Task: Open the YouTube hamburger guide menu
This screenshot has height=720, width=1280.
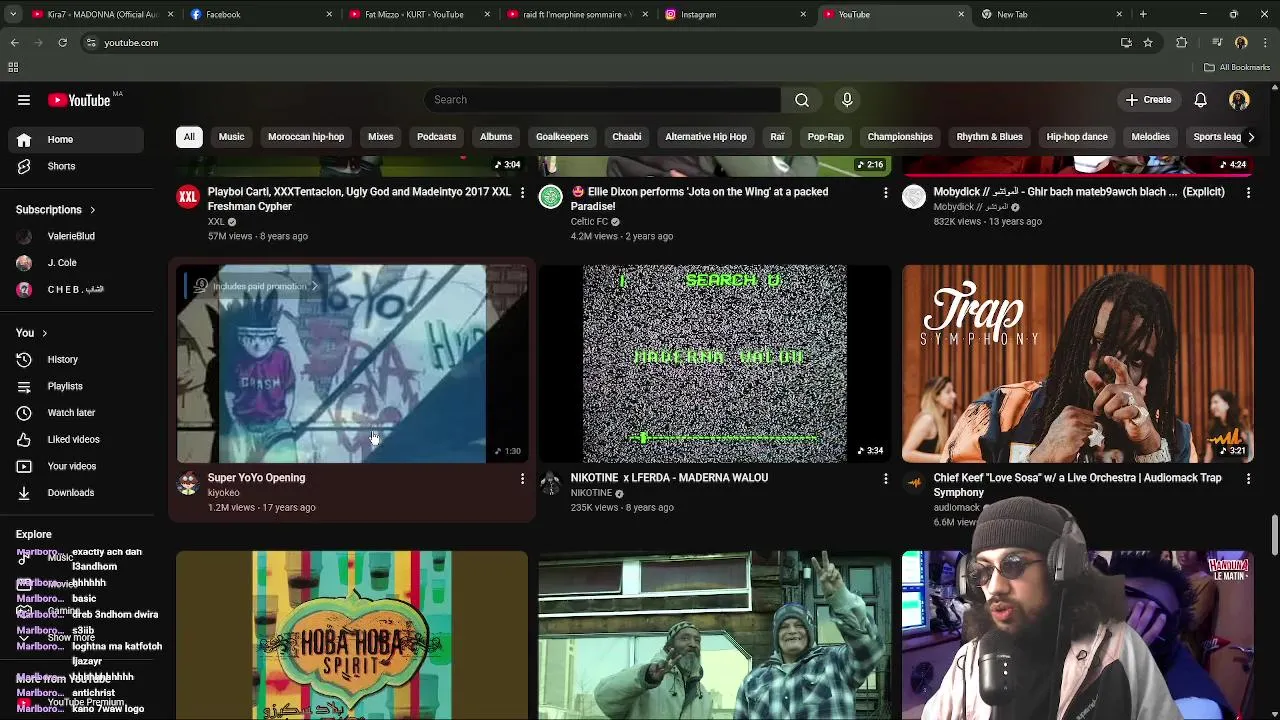Action: pos(24,100)
